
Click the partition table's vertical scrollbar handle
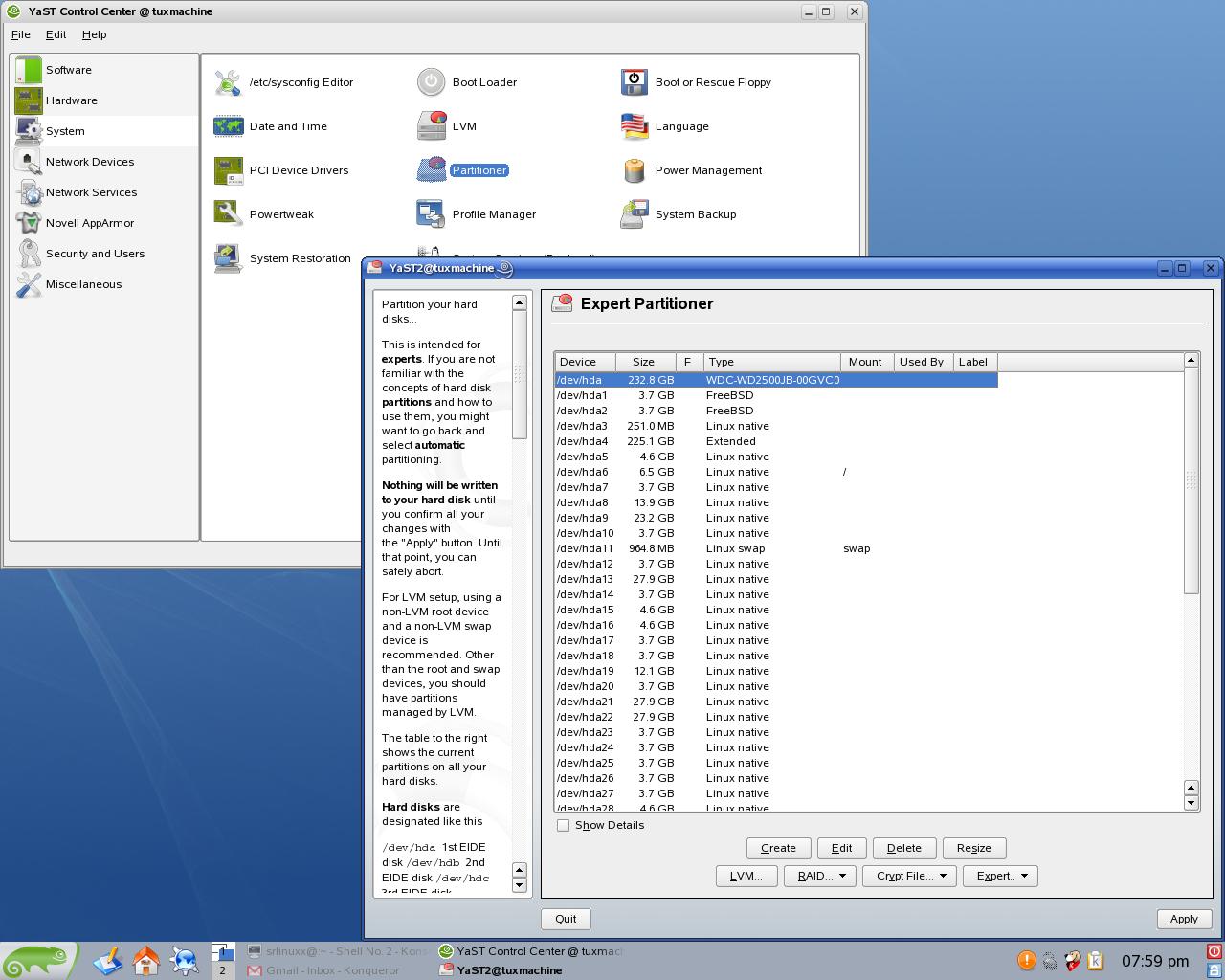[1192, 481]
